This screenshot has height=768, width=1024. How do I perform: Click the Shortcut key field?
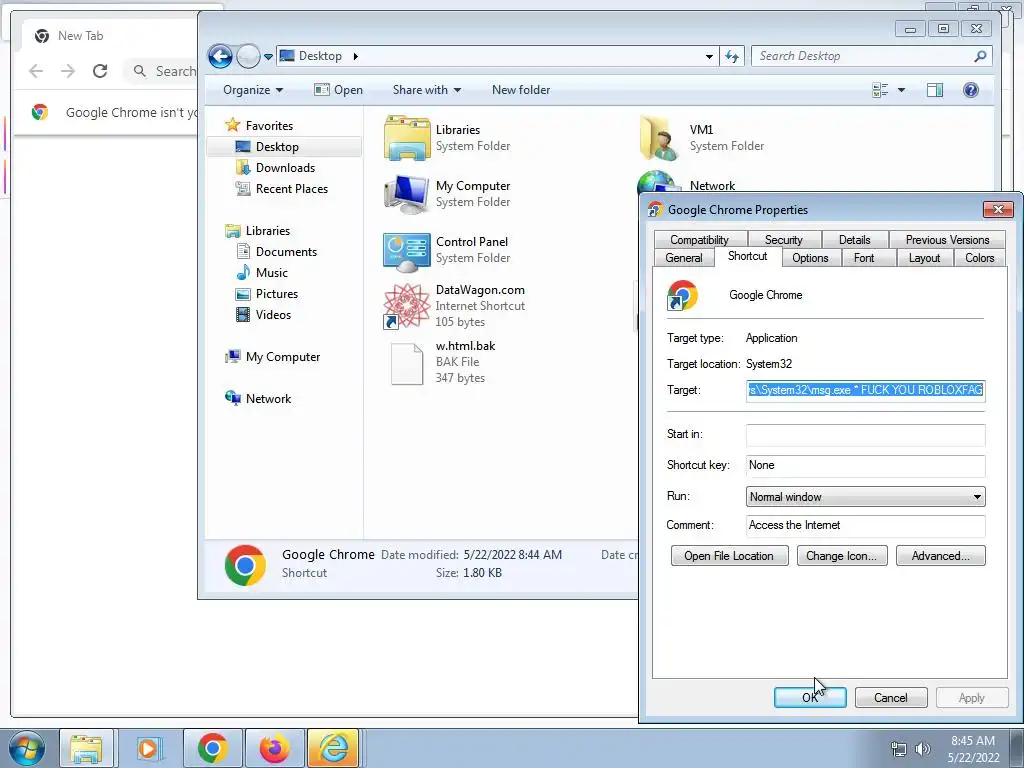pyautogui.click(x=865, y=466)
